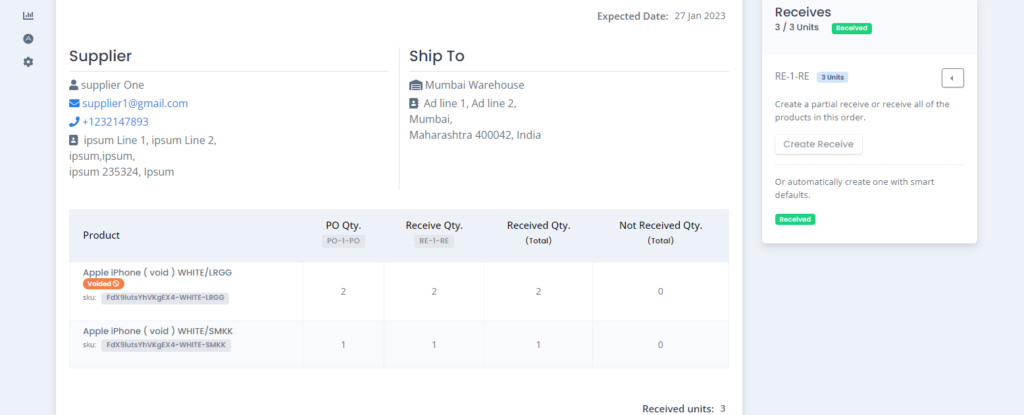Viewport: 1024px width, 415px height.
Task: Call the +1232147893 phone link
Action: pos(116,122)
